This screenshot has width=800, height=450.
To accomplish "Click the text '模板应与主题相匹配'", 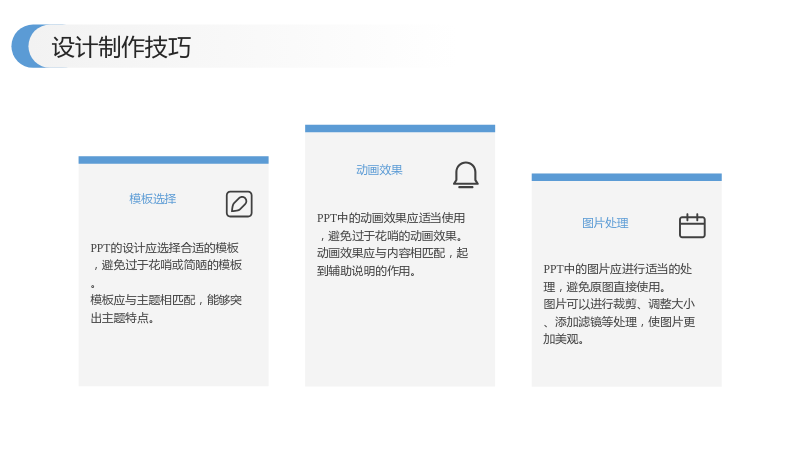I will tap(143, 300).
